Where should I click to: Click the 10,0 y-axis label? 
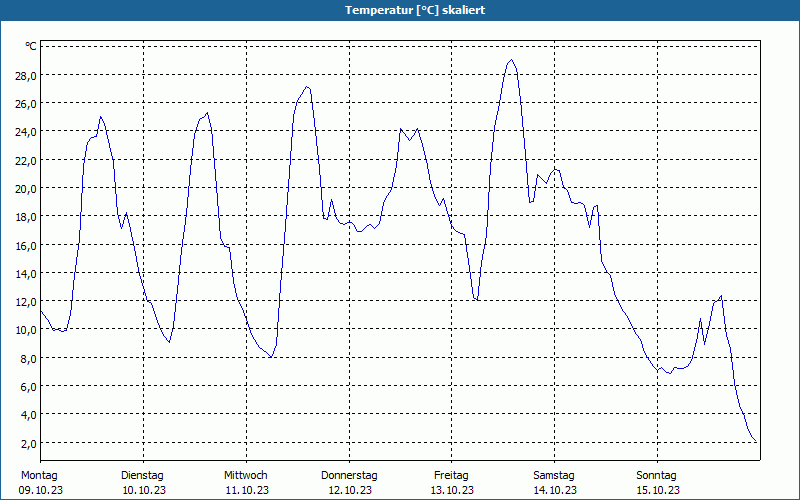(28, 330)
